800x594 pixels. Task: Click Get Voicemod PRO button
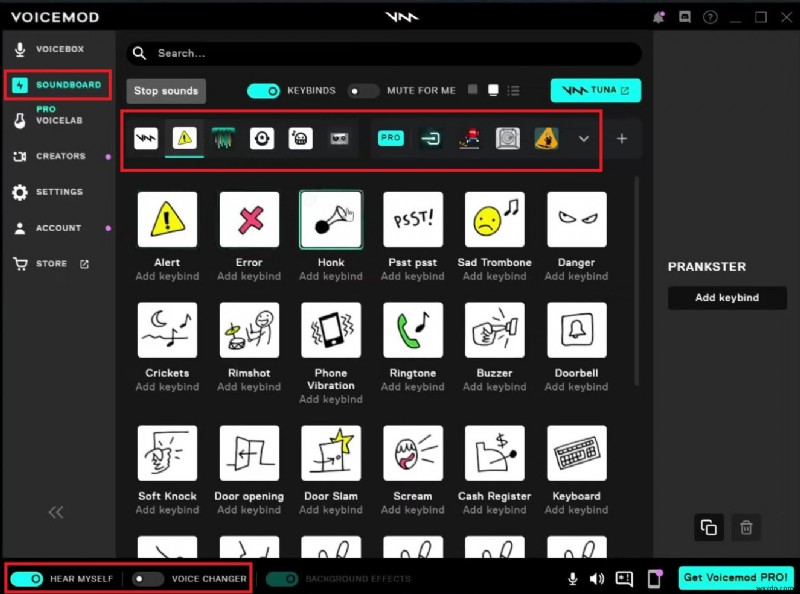point(736,578)
